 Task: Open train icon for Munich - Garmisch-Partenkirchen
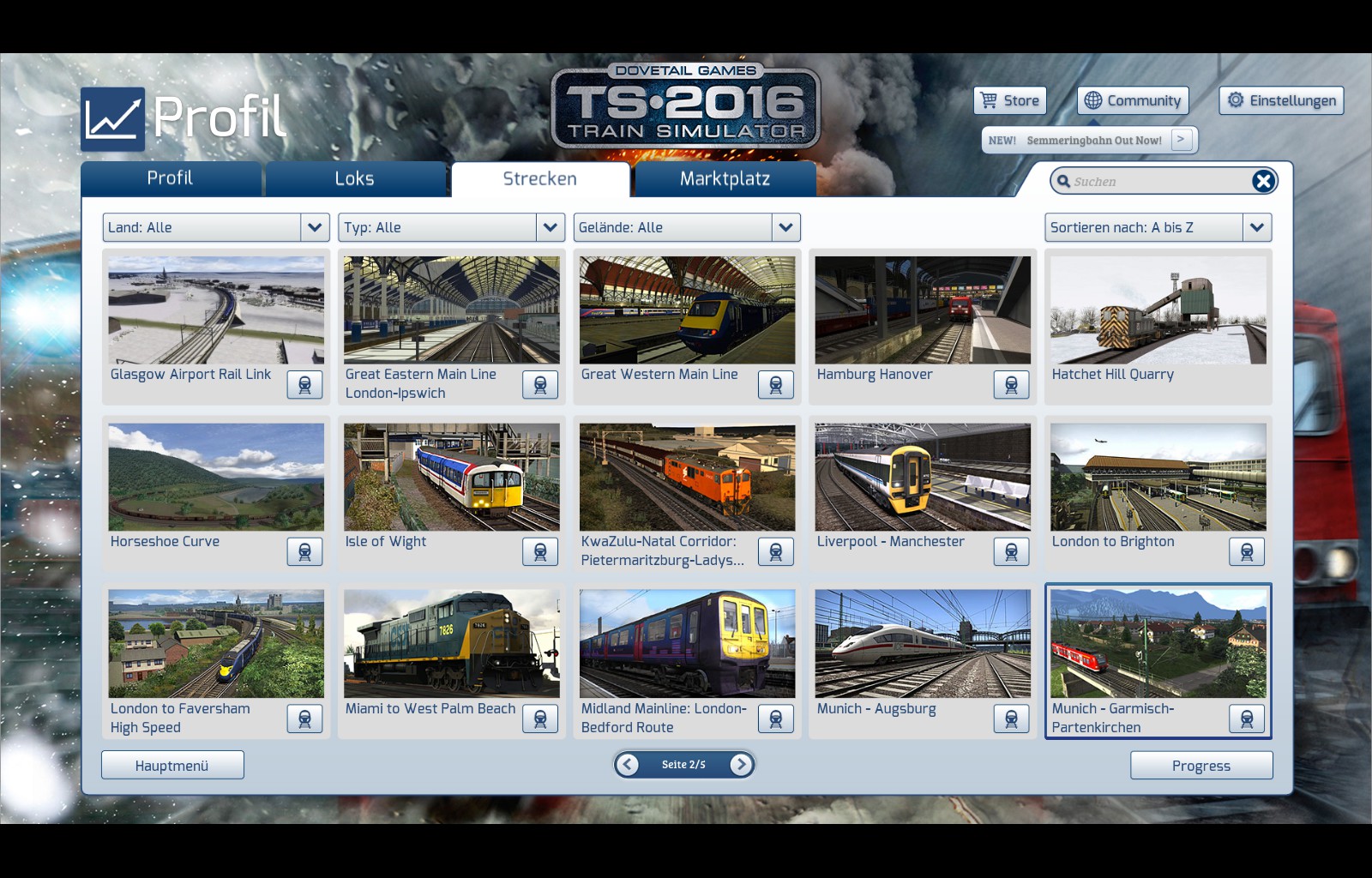point(1247,719)
